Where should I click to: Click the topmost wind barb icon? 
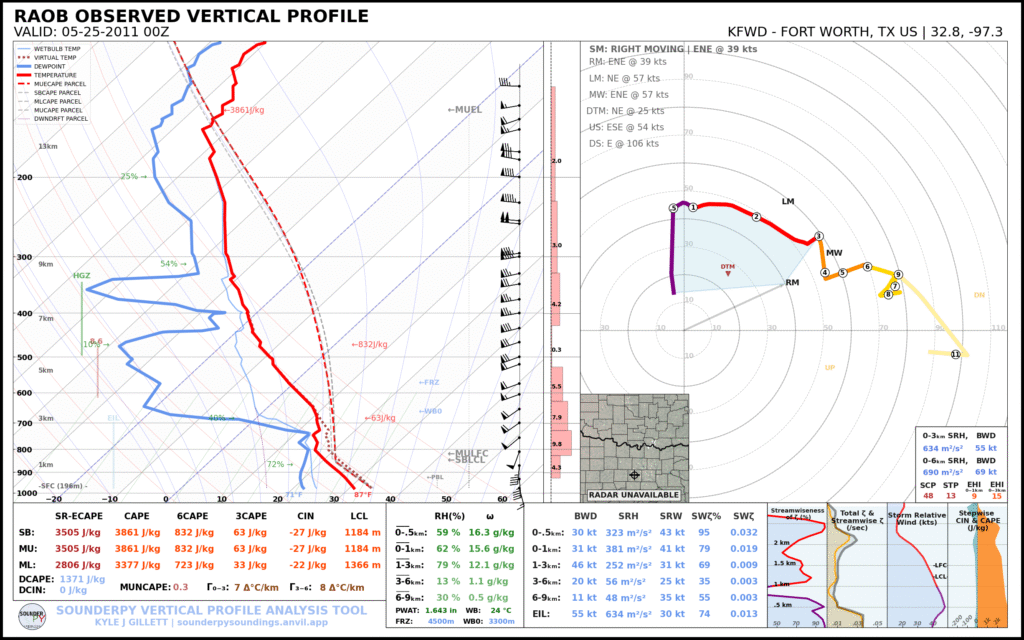512,85
